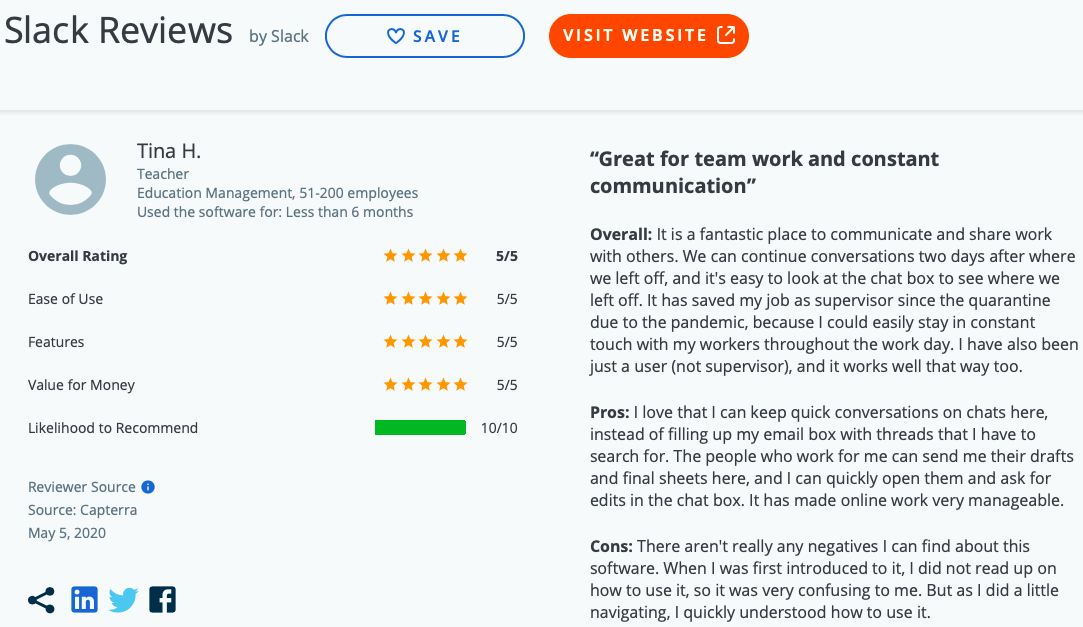Image resolution: width=1083 pixels, height=627 pixels.
Task: Open the VISIT WEBSITE button
Action: (x=648, y=36)
